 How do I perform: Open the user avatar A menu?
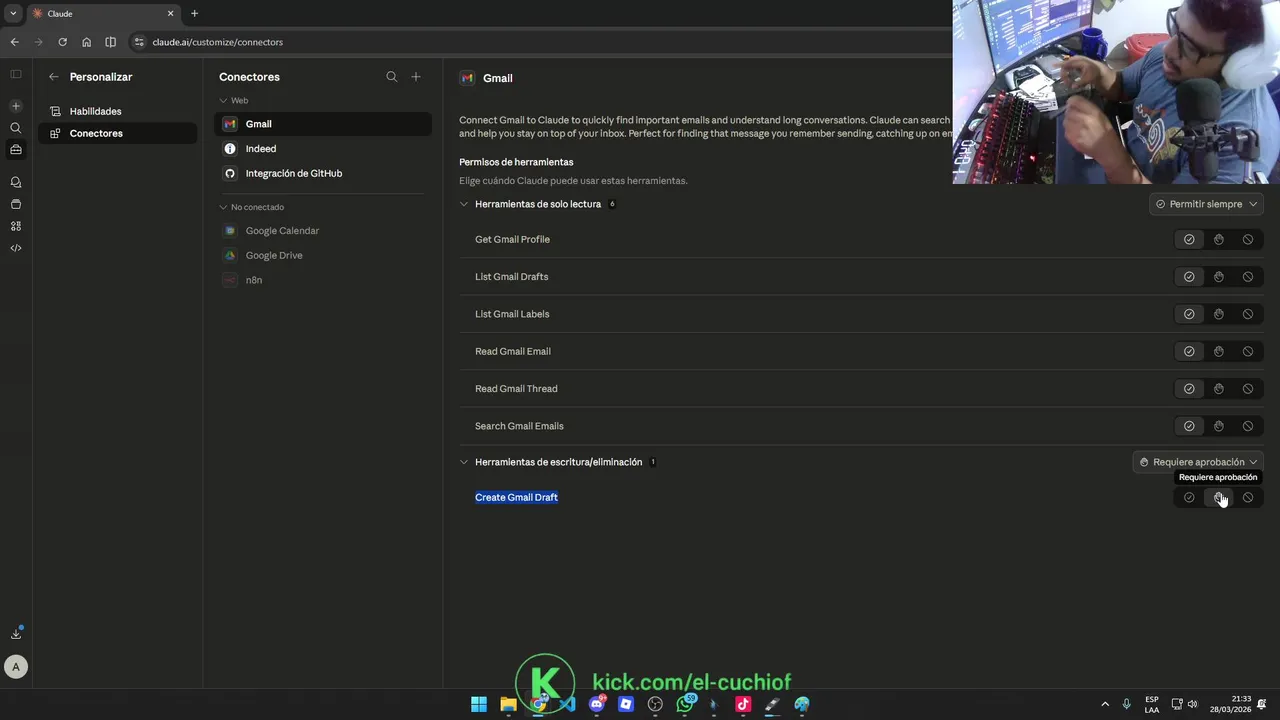(15, 666)
